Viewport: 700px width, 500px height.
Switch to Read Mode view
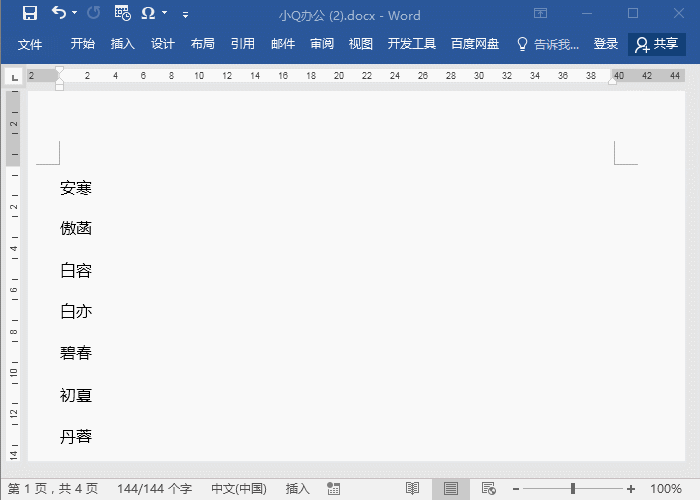(x=412, y=489)
